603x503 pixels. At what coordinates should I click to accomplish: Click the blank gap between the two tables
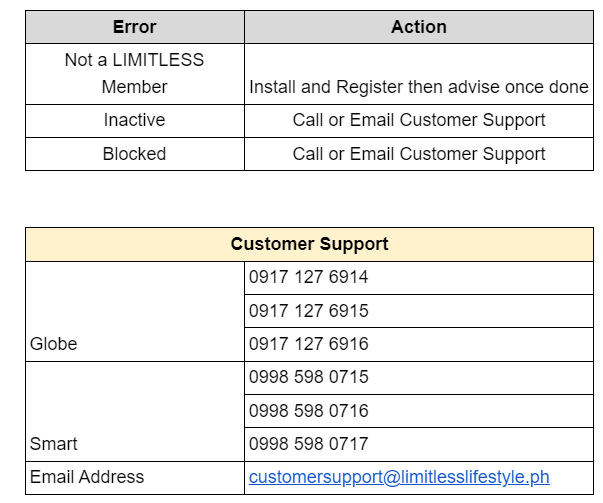coord(309,199)
